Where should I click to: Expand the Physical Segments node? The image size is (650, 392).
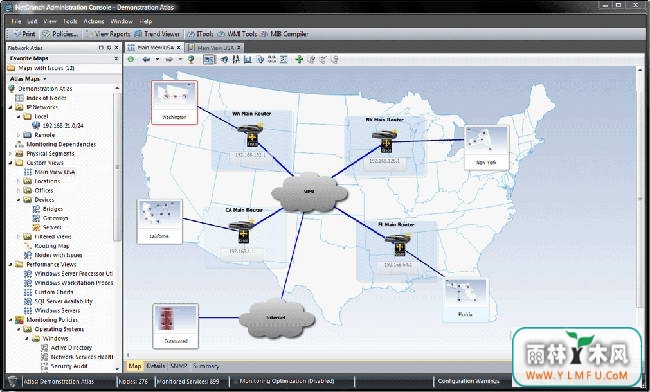click(11, 153)
